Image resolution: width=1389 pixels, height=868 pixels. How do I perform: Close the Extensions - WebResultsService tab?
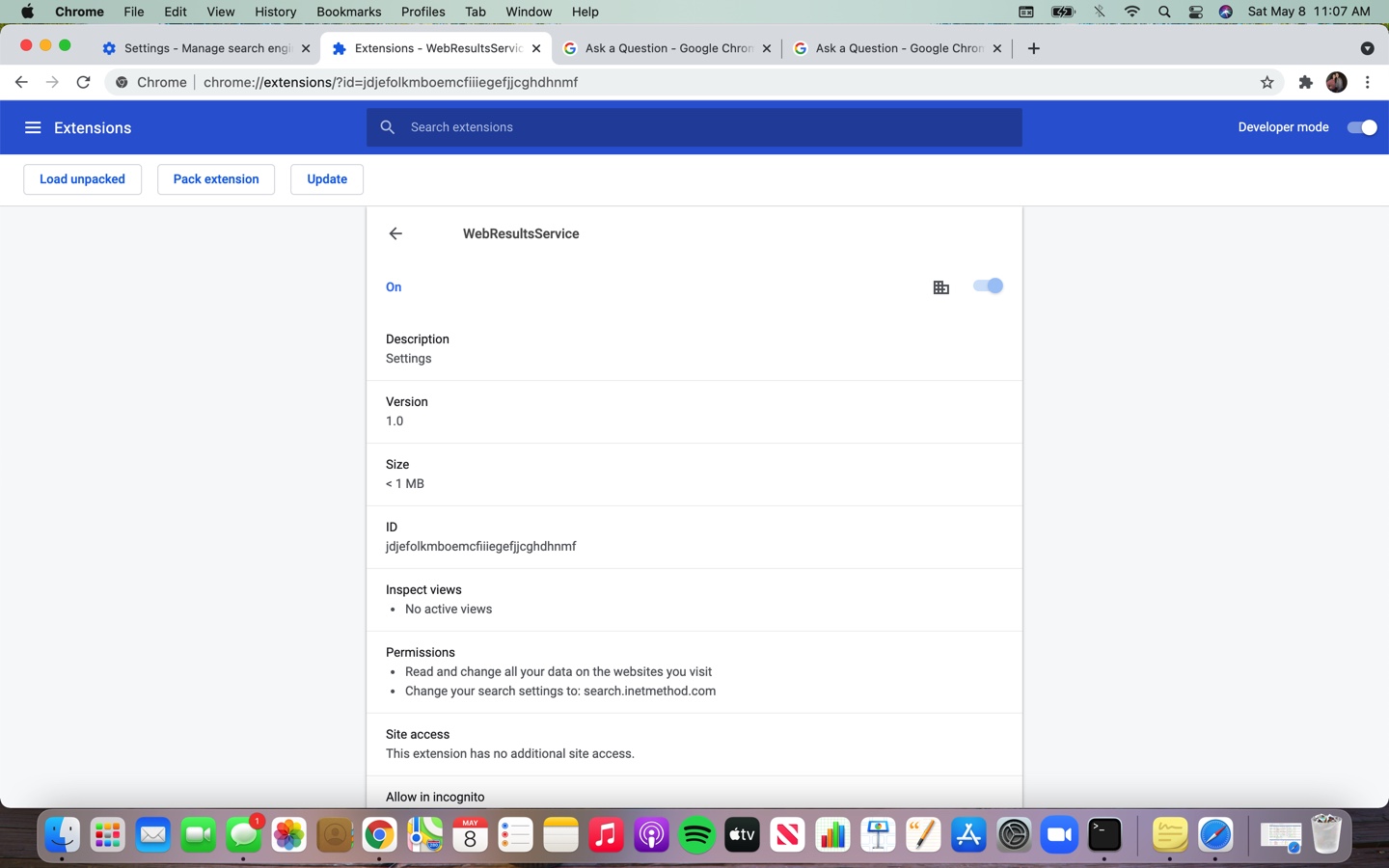click(536, 48)
